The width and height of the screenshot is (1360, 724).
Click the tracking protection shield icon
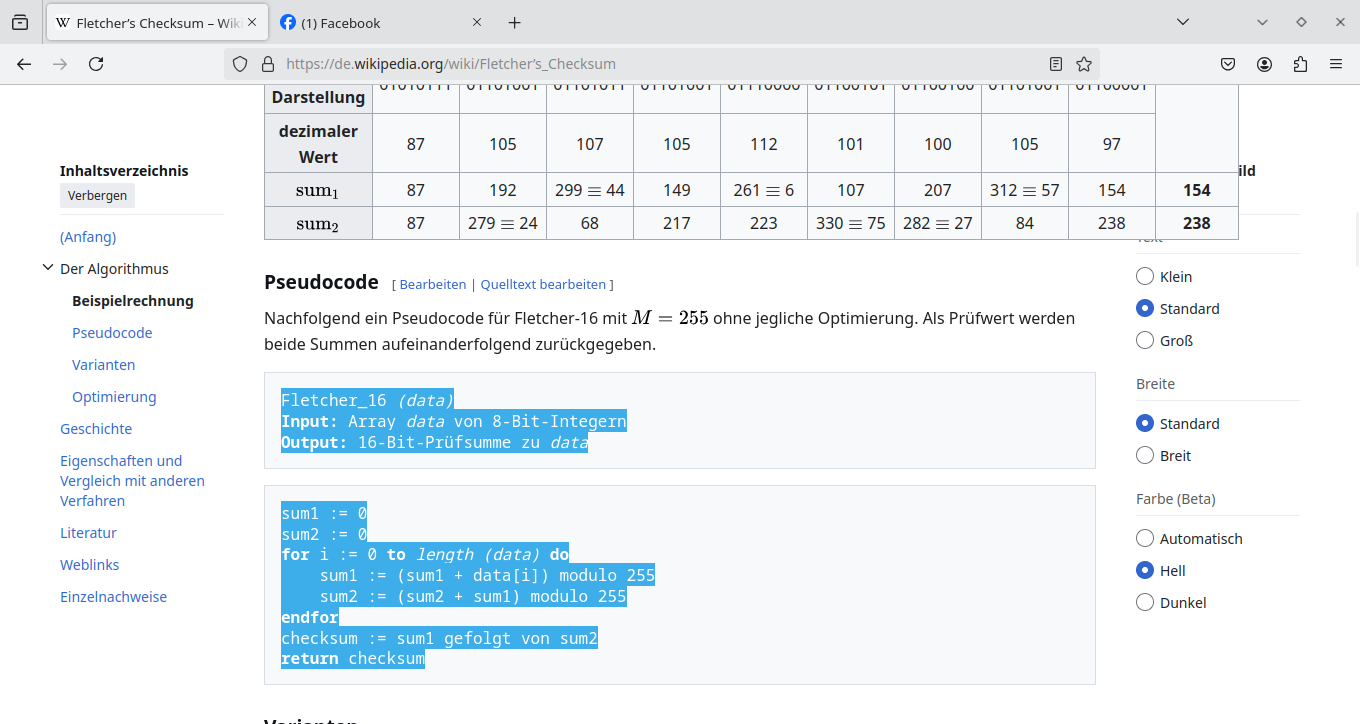click(239, 63)
